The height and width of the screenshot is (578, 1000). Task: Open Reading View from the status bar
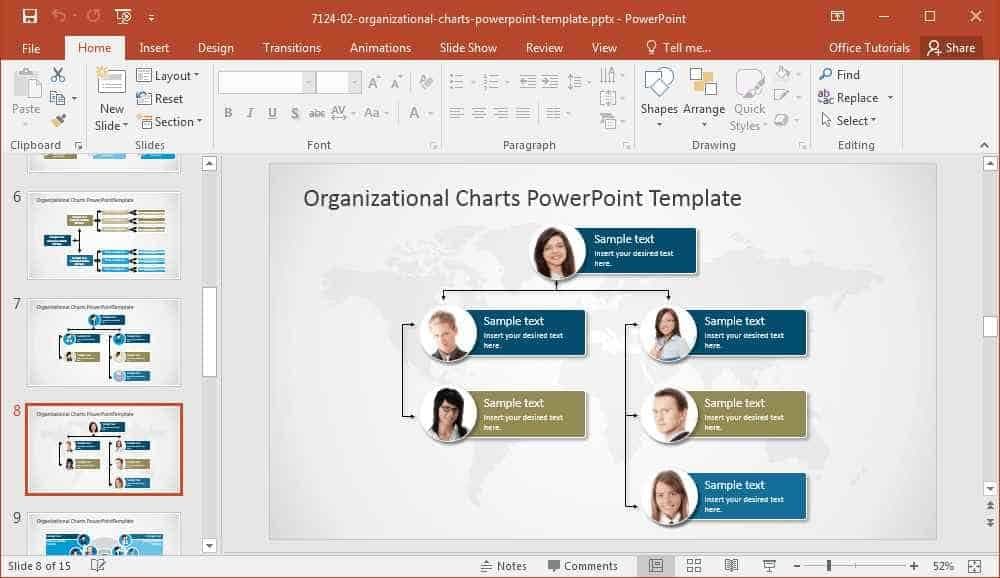[732, 565]
